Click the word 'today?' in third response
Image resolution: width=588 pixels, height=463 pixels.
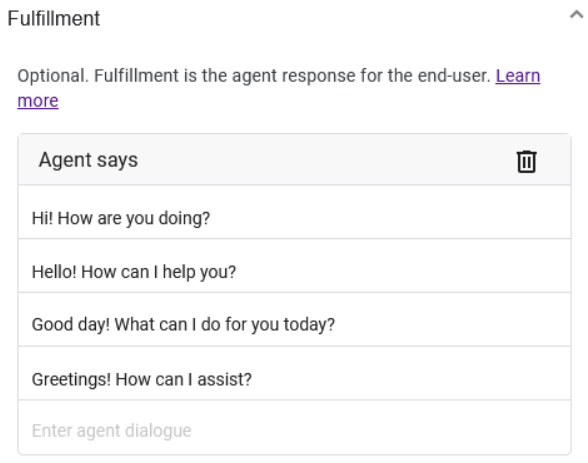point(309,325)
